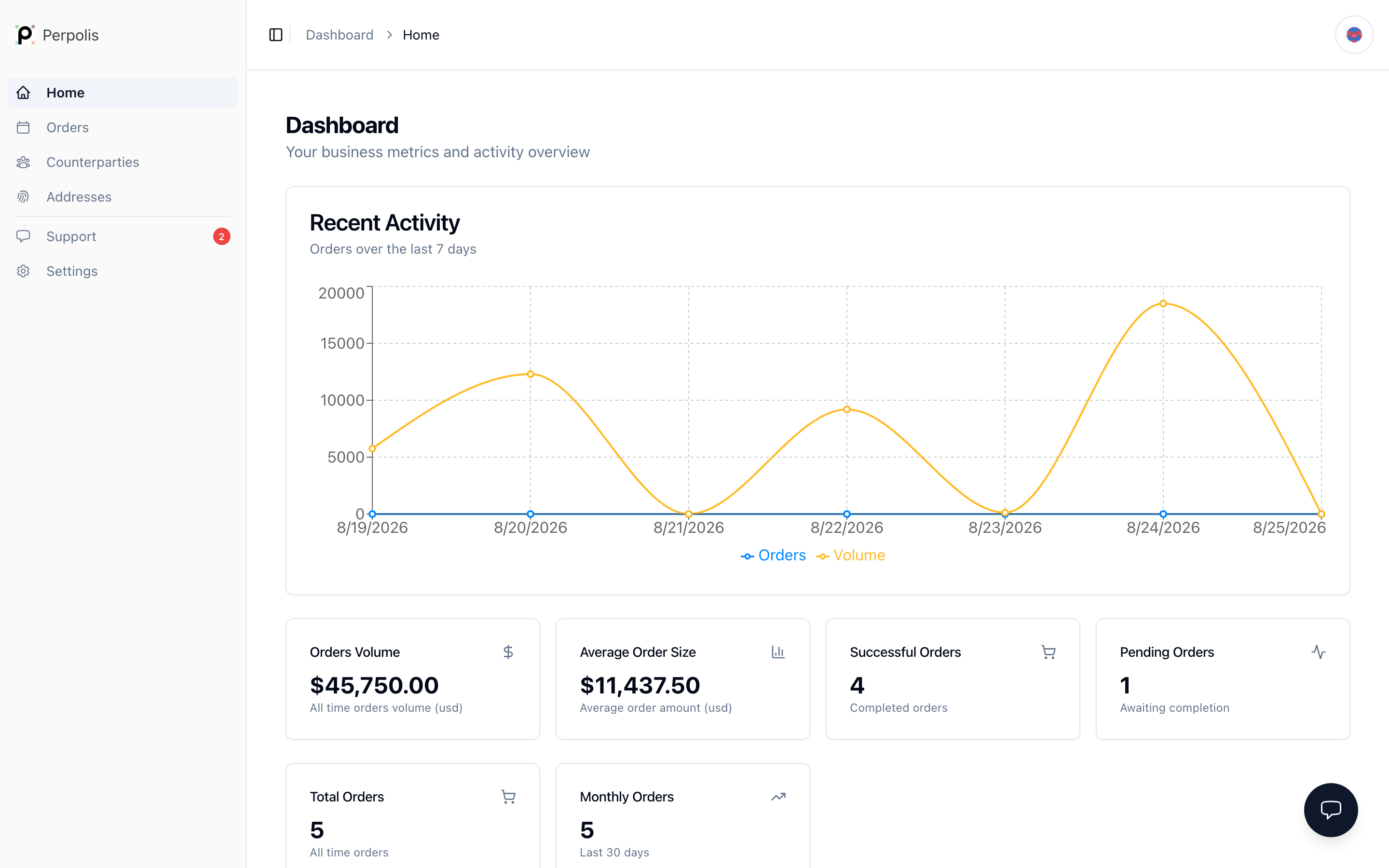Select the Orders point on 8/22/2026
Screen dimensions: 1389x868
pyautogui.click(x=846, y=514)
